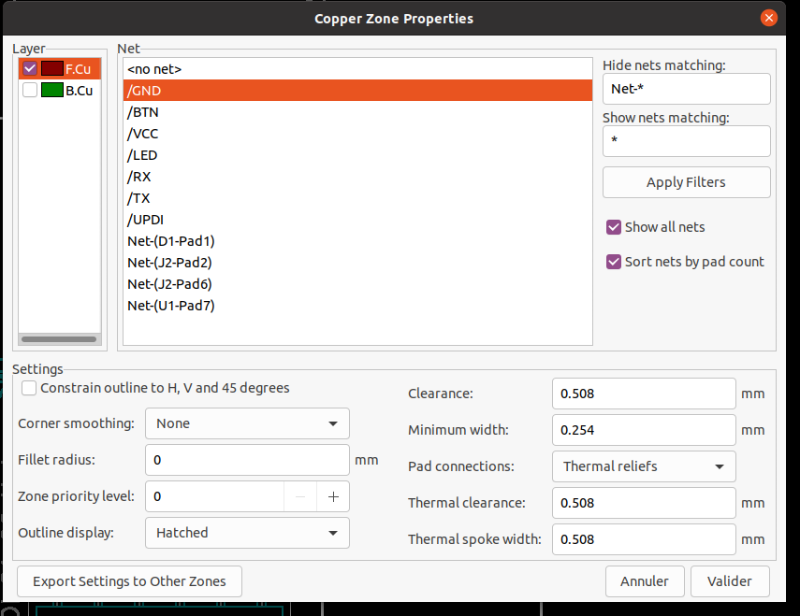Toggle Show all nets checkbox
This screenshot has height=616, width=800.
tap(613, 227)
